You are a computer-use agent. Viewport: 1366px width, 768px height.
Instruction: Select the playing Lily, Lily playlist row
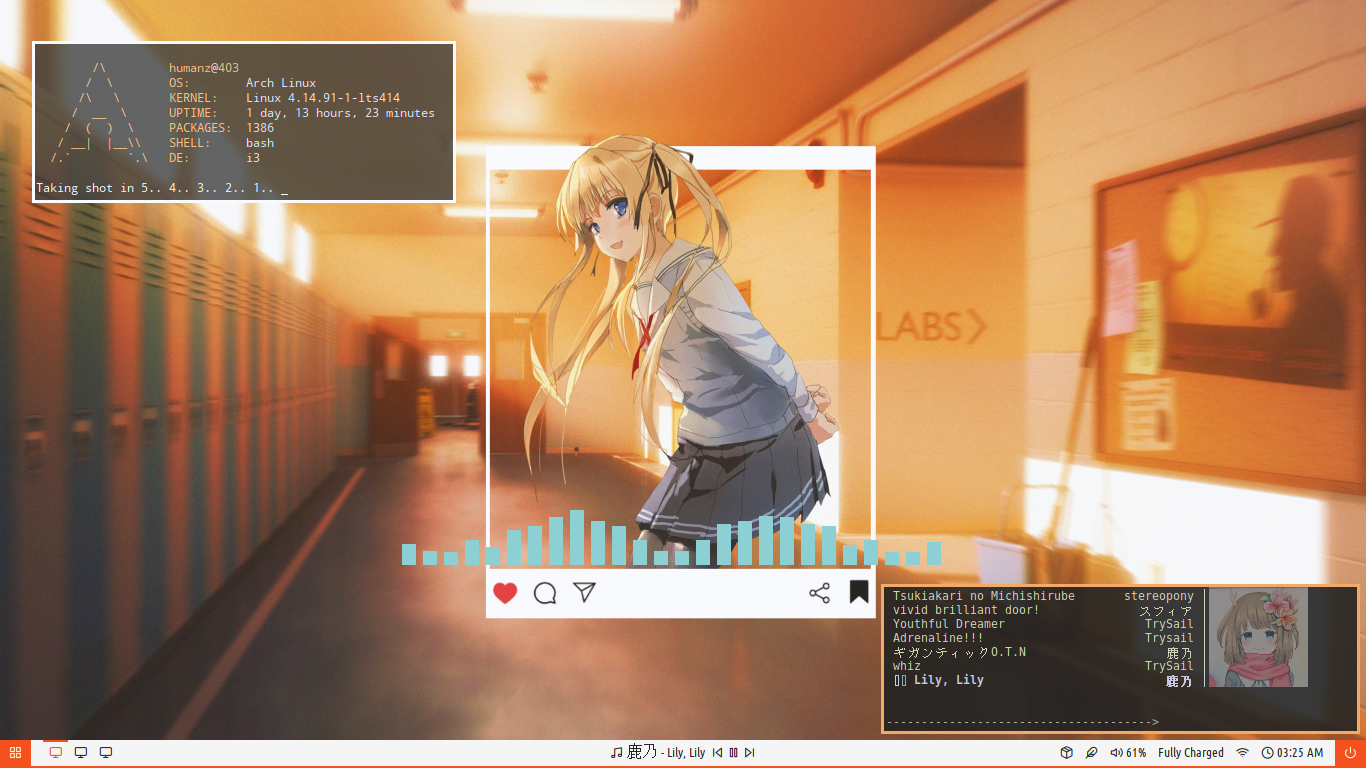pos(1043,680)
